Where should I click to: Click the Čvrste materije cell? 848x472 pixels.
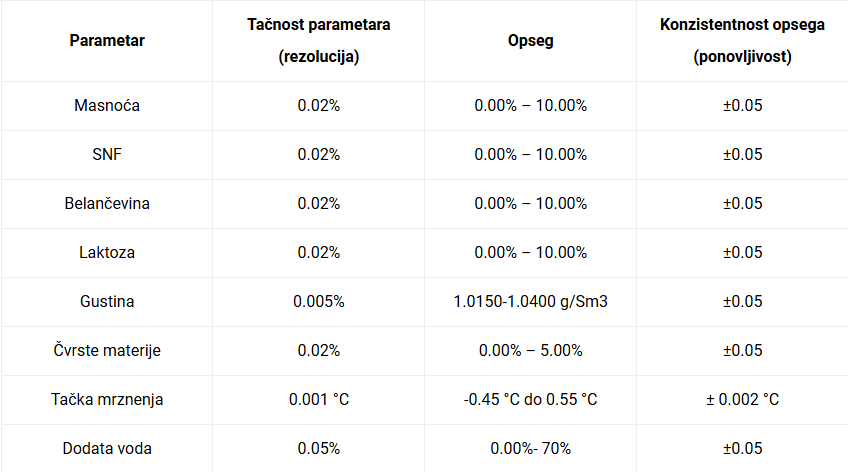[x=107, y=351]
